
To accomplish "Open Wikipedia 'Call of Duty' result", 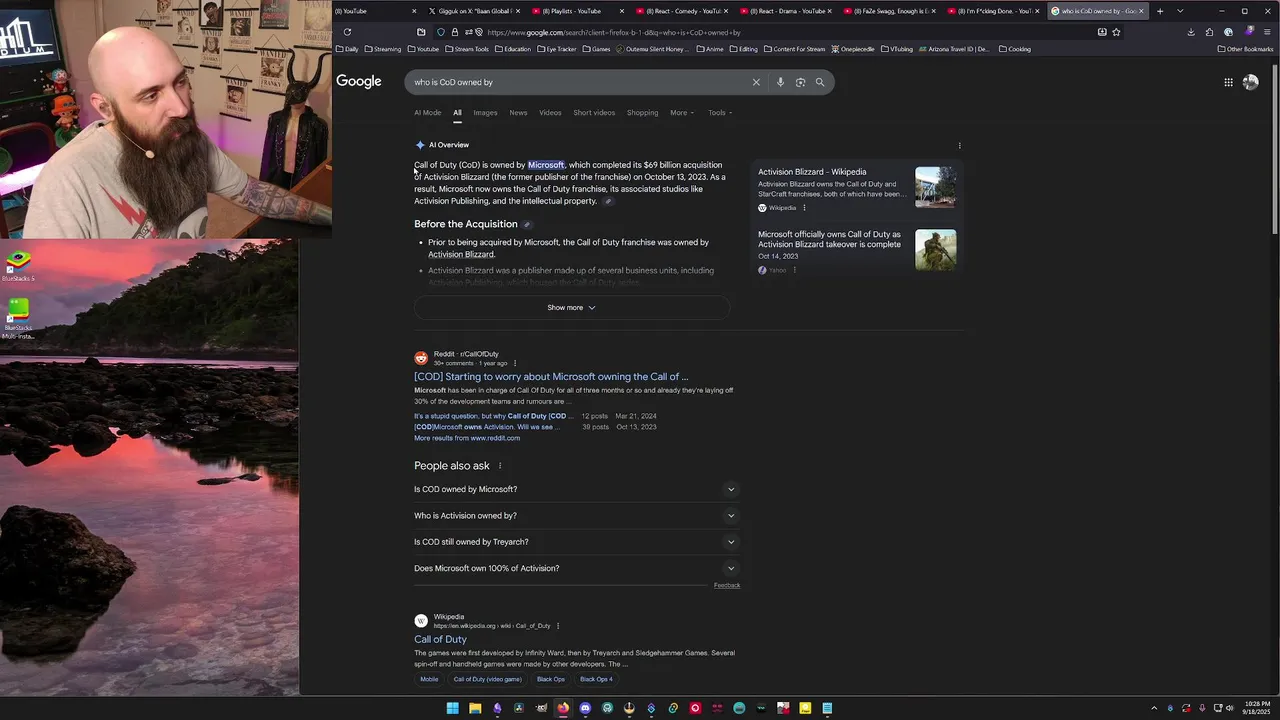I will point(440,639).
